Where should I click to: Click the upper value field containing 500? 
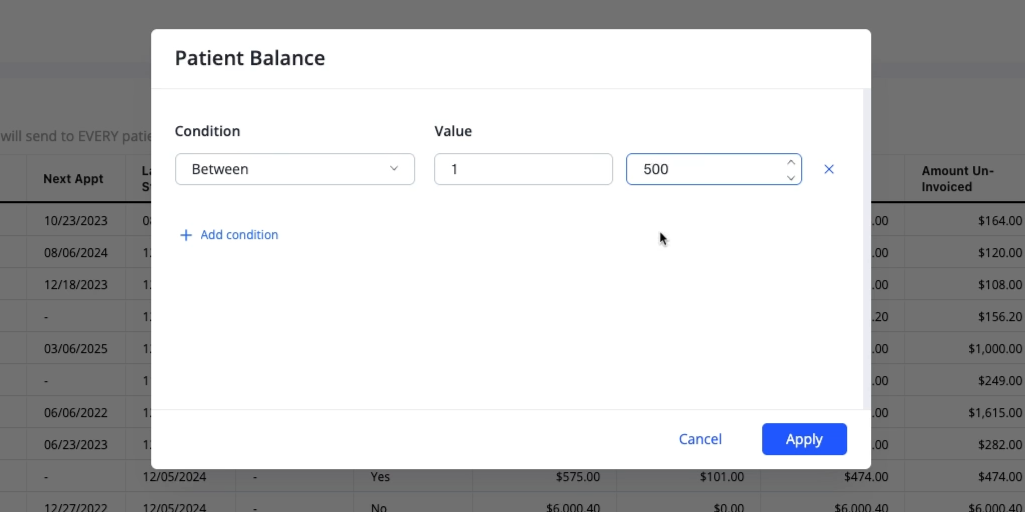pyautogui.click(x=714, y=169)
